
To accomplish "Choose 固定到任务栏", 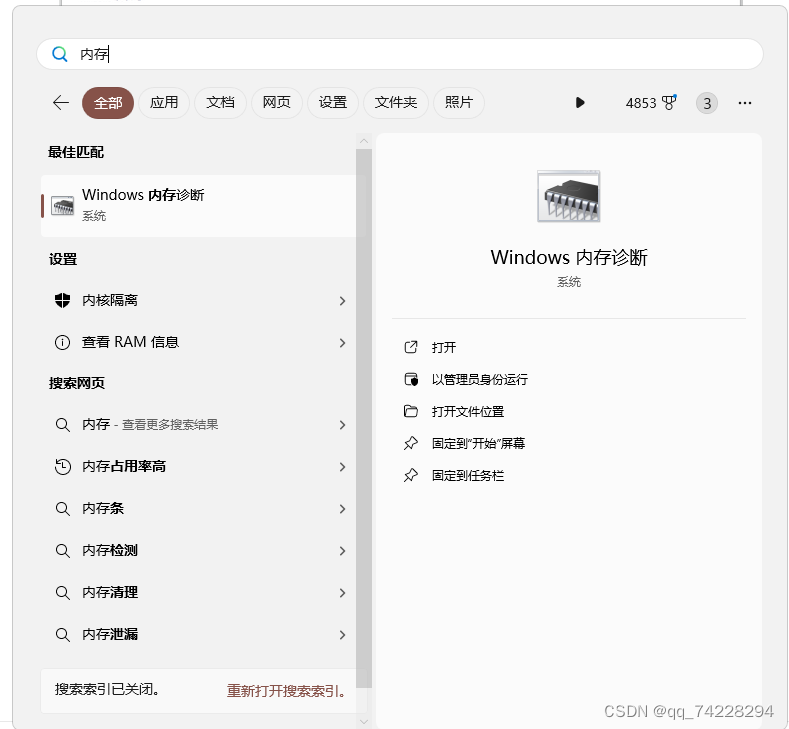I will [467, 475].
